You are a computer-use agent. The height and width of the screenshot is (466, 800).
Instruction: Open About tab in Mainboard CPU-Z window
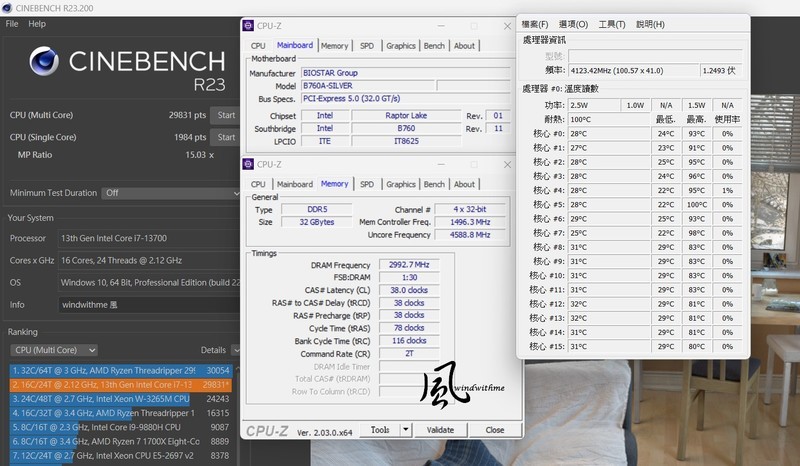[464, 46]
